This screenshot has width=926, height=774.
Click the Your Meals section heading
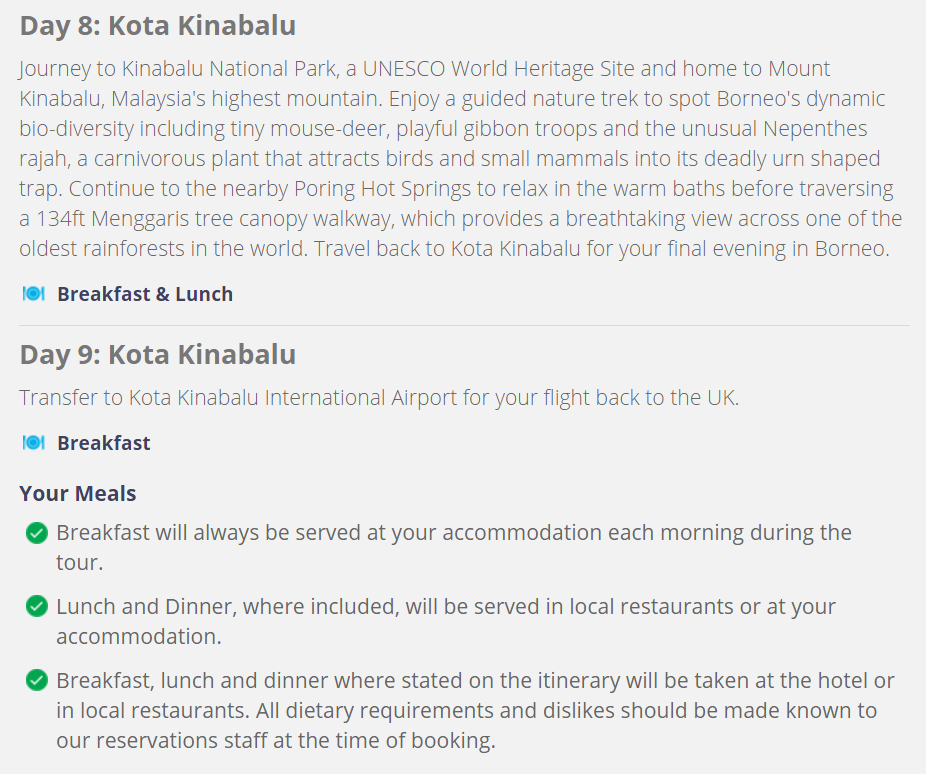pyautogui.click(x=78, y=494)
